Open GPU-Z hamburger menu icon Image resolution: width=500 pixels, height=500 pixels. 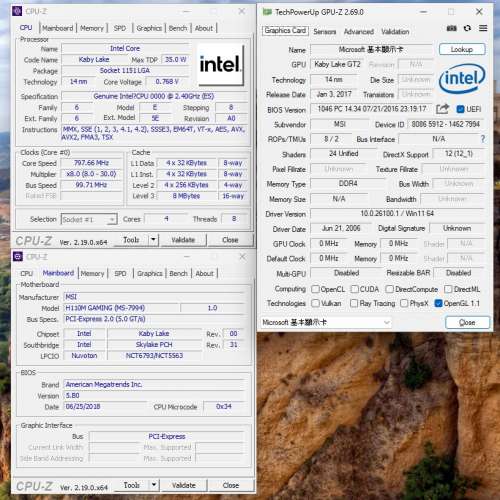point(483,28)
